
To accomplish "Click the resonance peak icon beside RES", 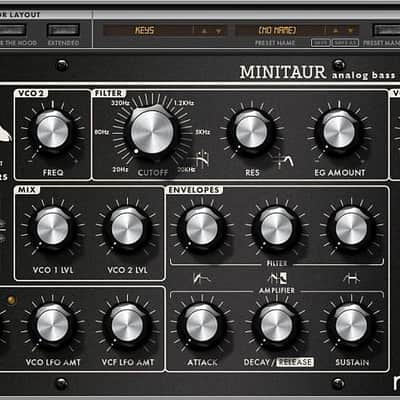I will point(283,161).
